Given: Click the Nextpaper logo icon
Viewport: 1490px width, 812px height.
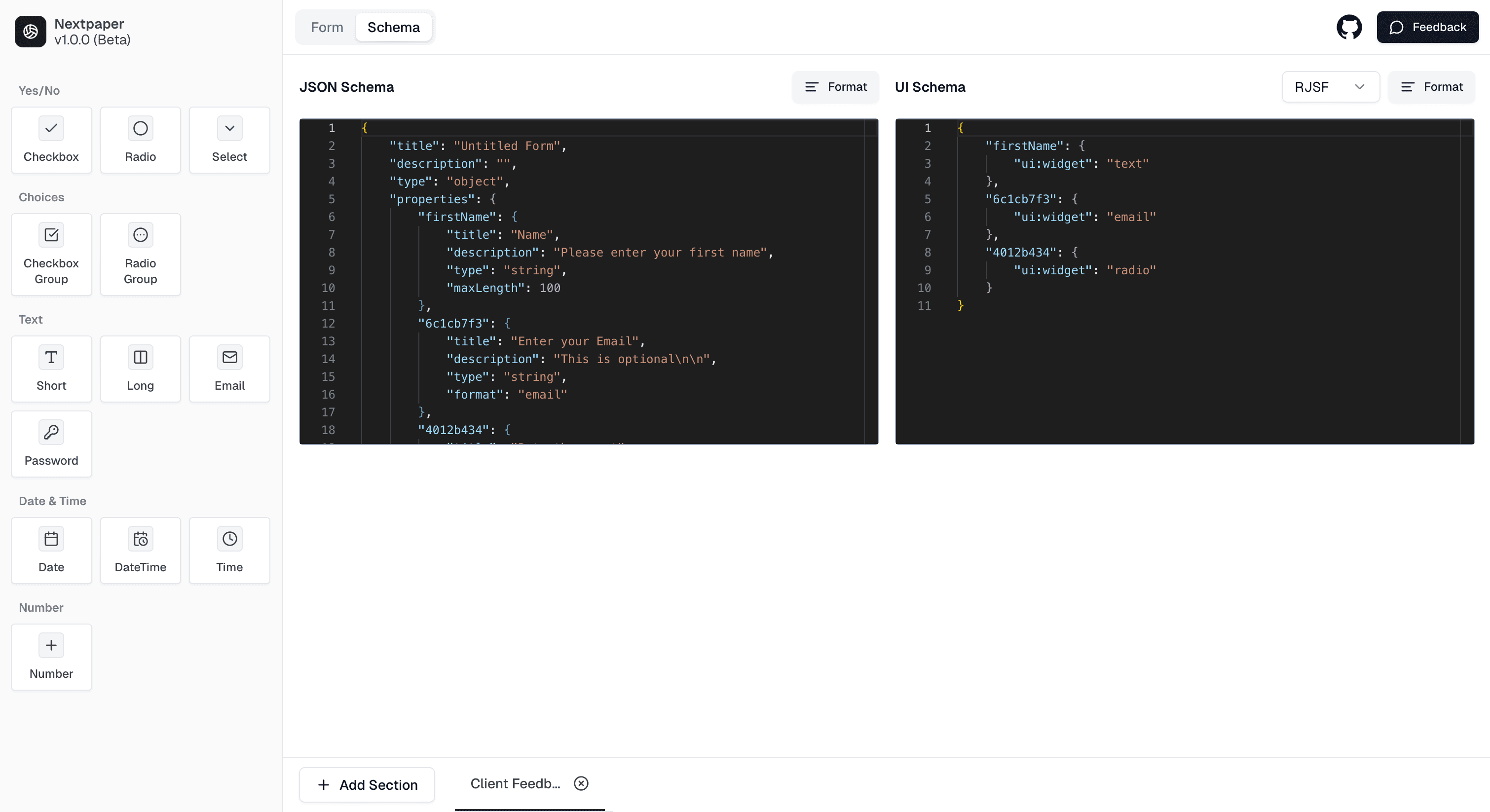Looking at the screenshot, I should tap(30, 31).
